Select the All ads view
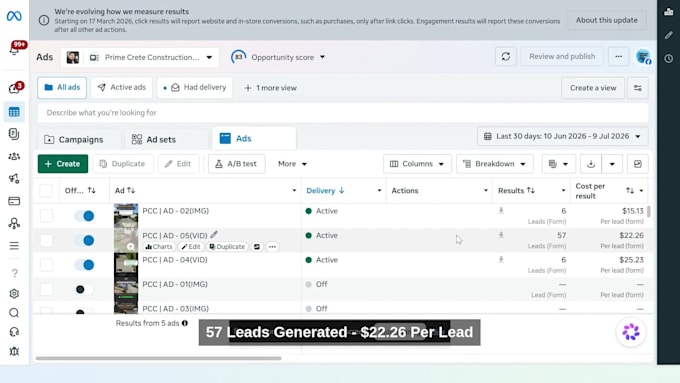The image size is (680, 383). pos(62,88)
